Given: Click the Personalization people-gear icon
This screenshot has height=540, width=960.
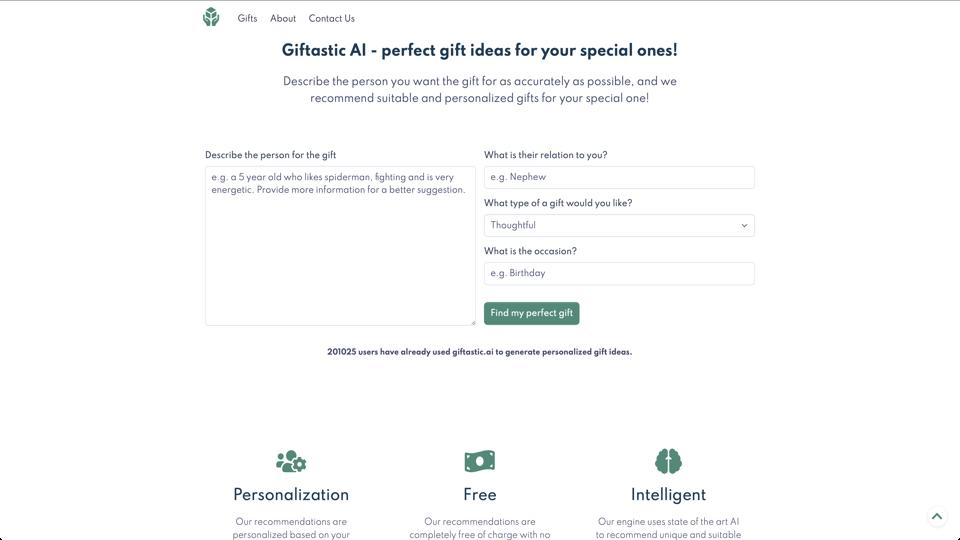Looking at the screenshot, I should (x=291, y=461).
